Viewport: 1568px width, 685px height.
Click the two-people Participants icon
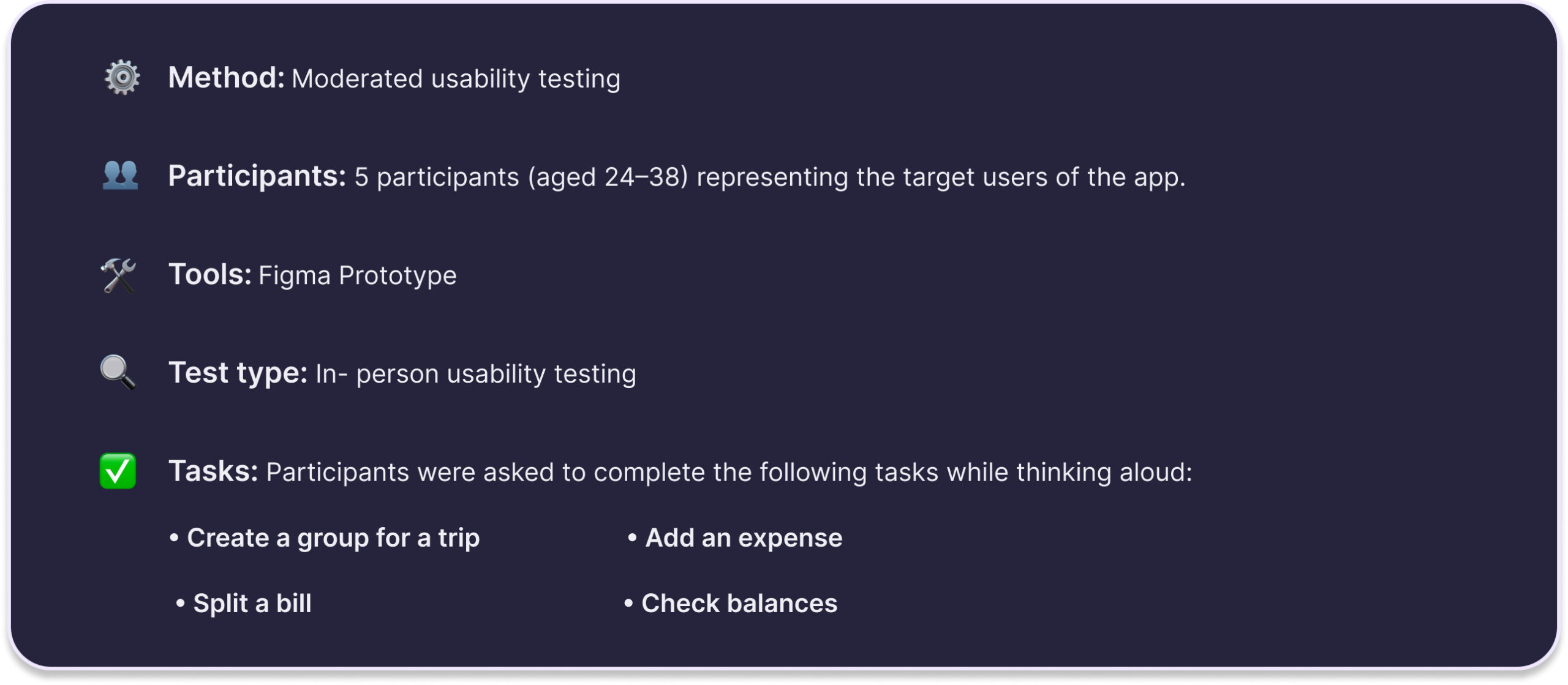tap(120, 175)
